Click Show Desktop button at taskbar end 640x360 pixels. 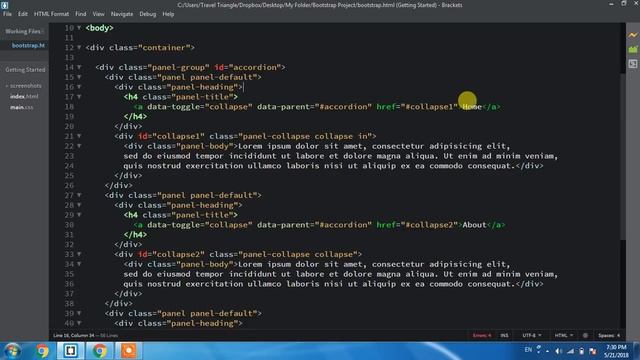point(637,351)
